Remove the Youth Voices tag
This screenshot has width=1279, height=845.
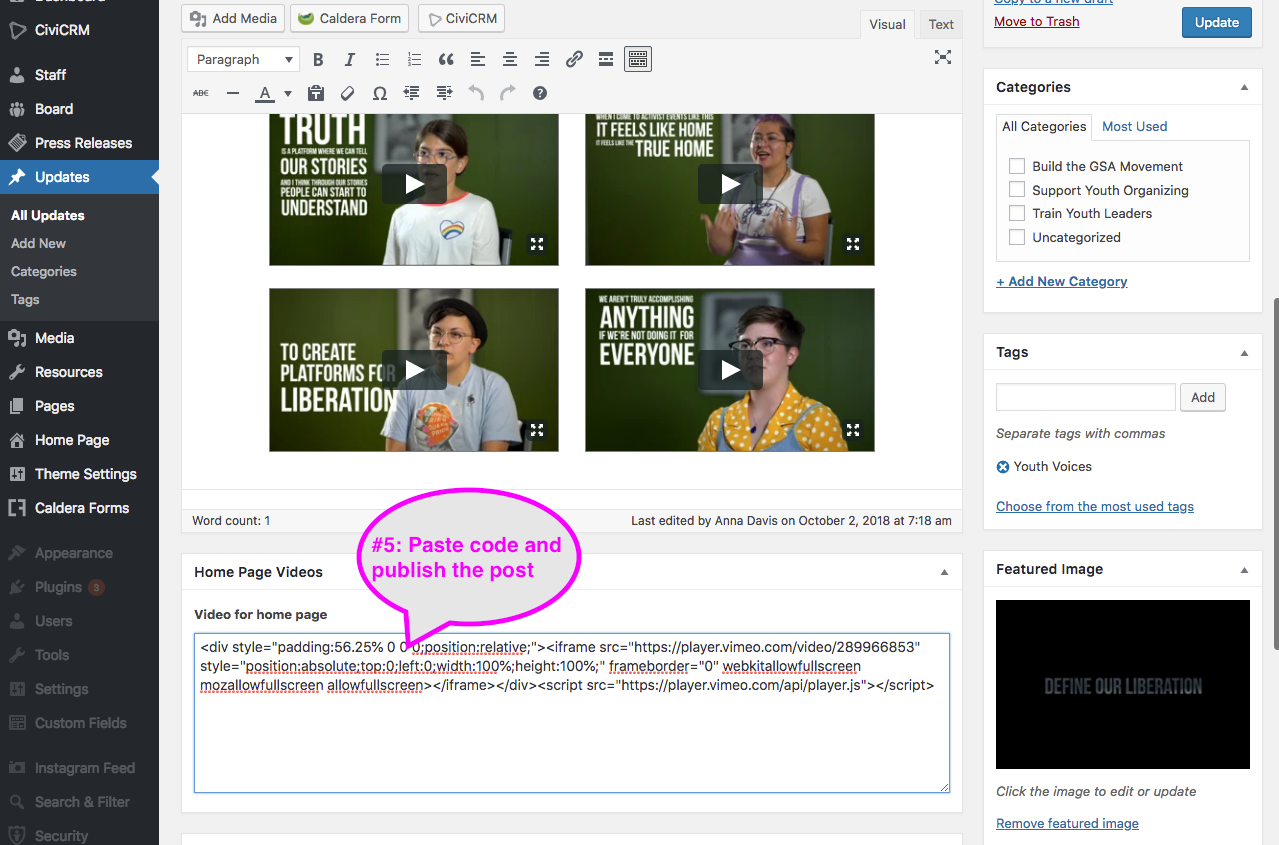click(x=1003, y=467)
